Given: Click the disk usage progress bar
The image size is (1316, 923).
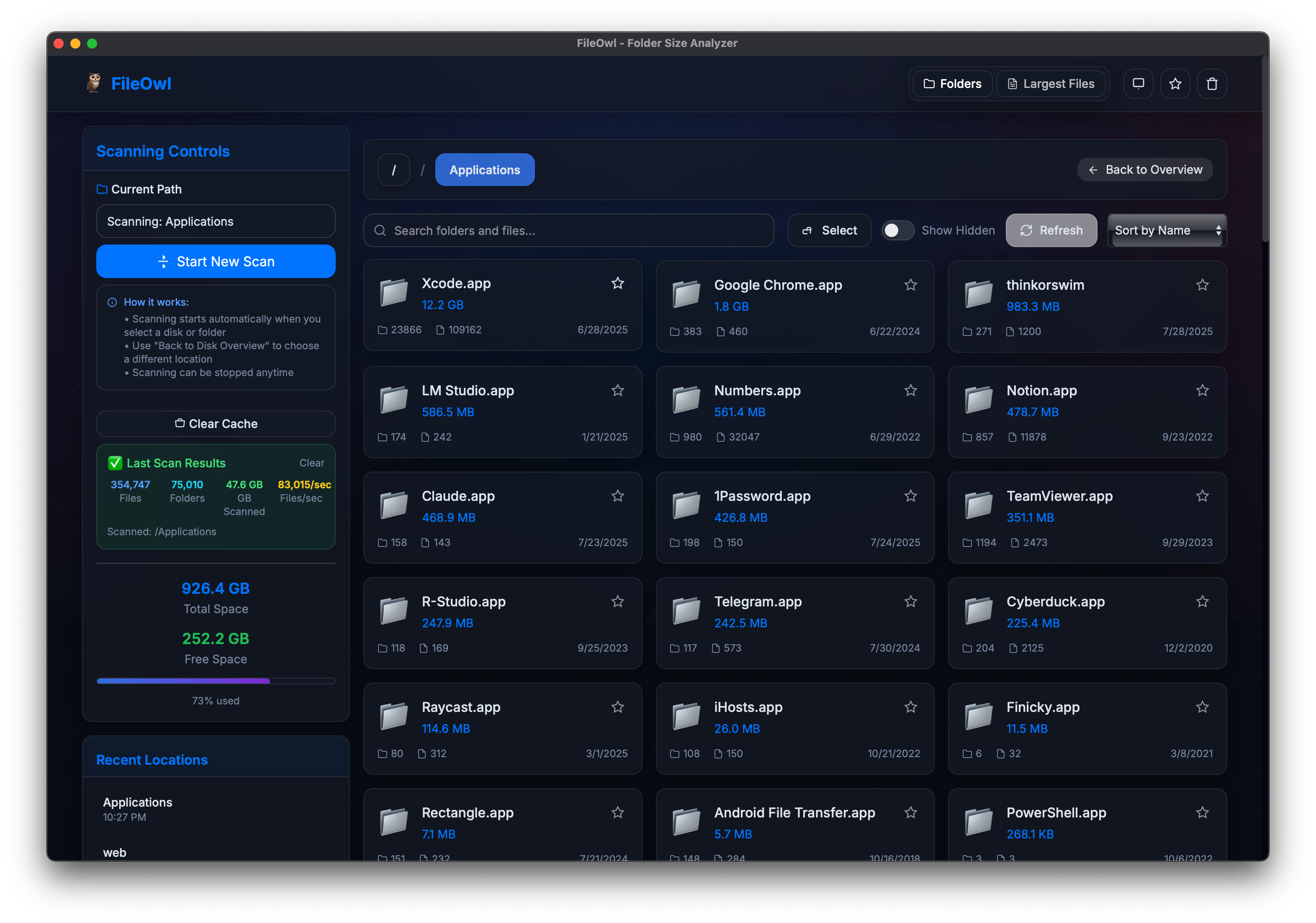Looking at the screenshot, I should pos(216,681).
